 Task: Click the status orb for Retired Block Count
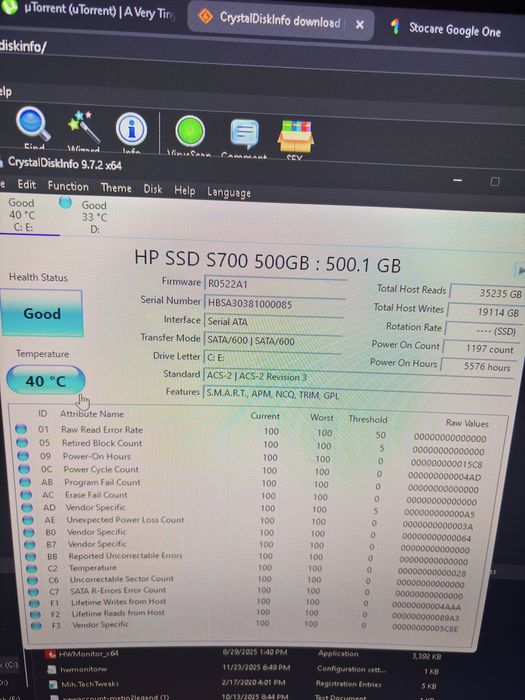pos(22,443)
